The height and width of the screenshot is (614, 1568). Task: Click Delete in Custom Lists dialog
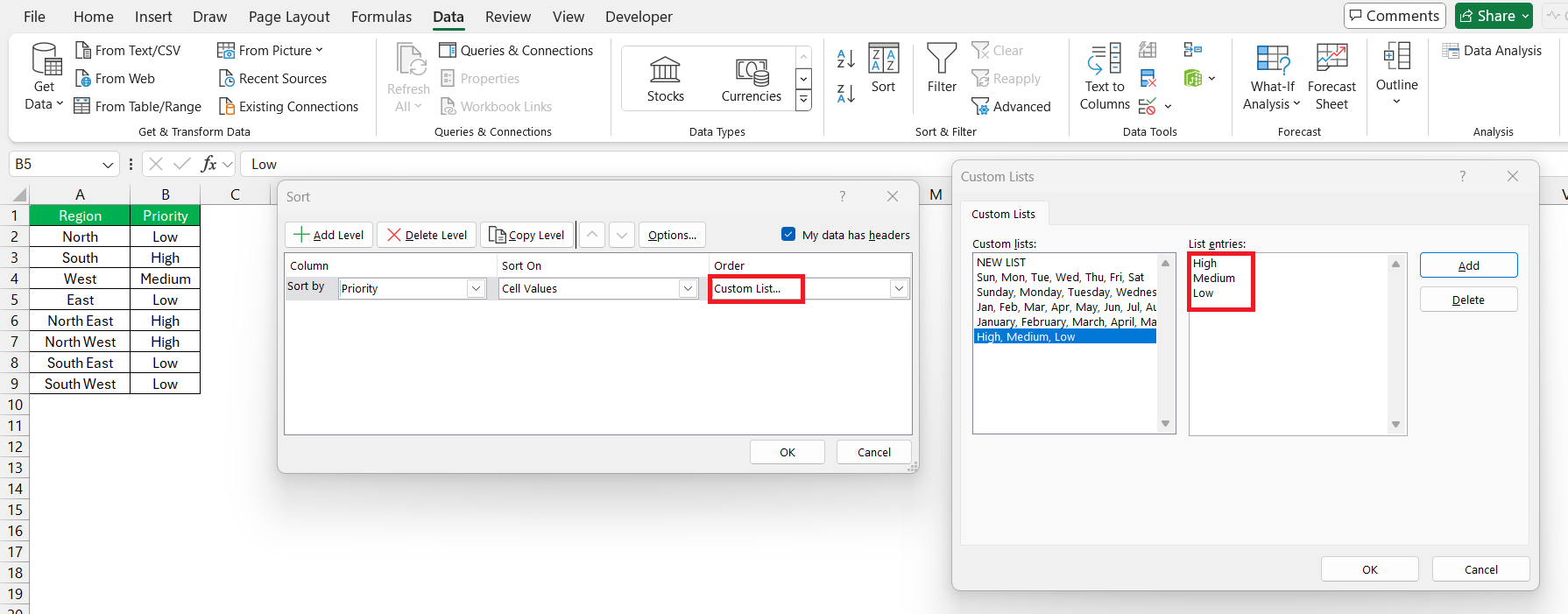point(1468,300)
